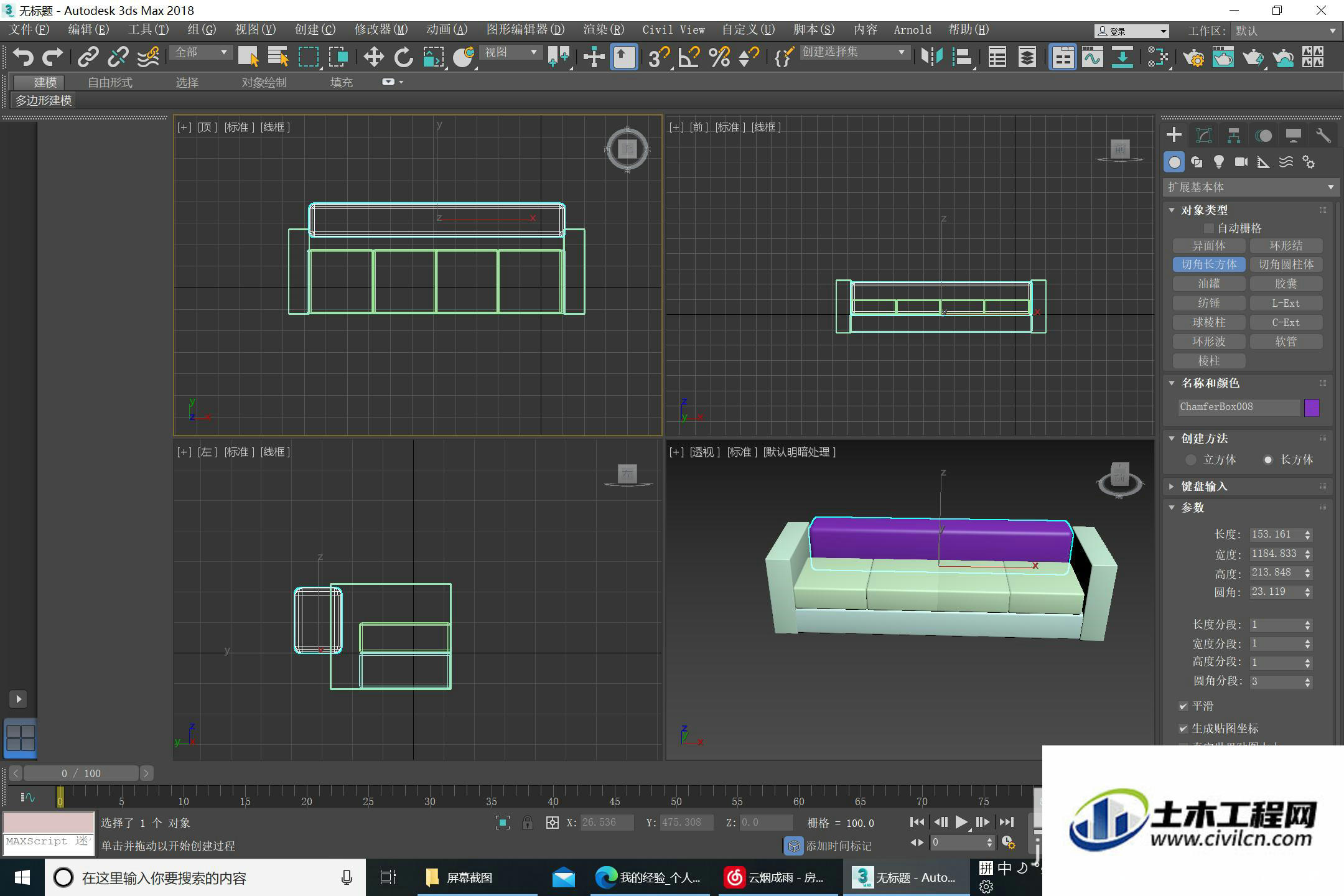This screenshot has width=1344, height=896.
Task: Click the 油罐 object button
Action: point(1209,284)
